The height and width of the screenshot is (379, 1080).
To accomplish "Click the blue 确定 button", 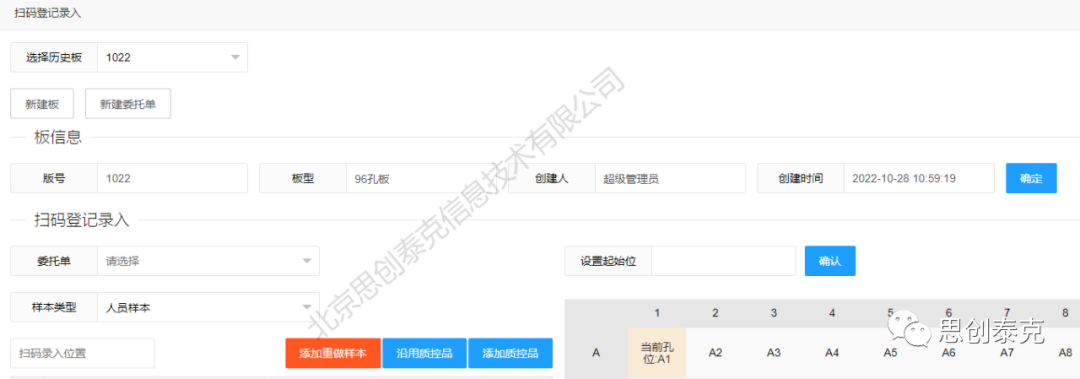I will (1031, 178).
